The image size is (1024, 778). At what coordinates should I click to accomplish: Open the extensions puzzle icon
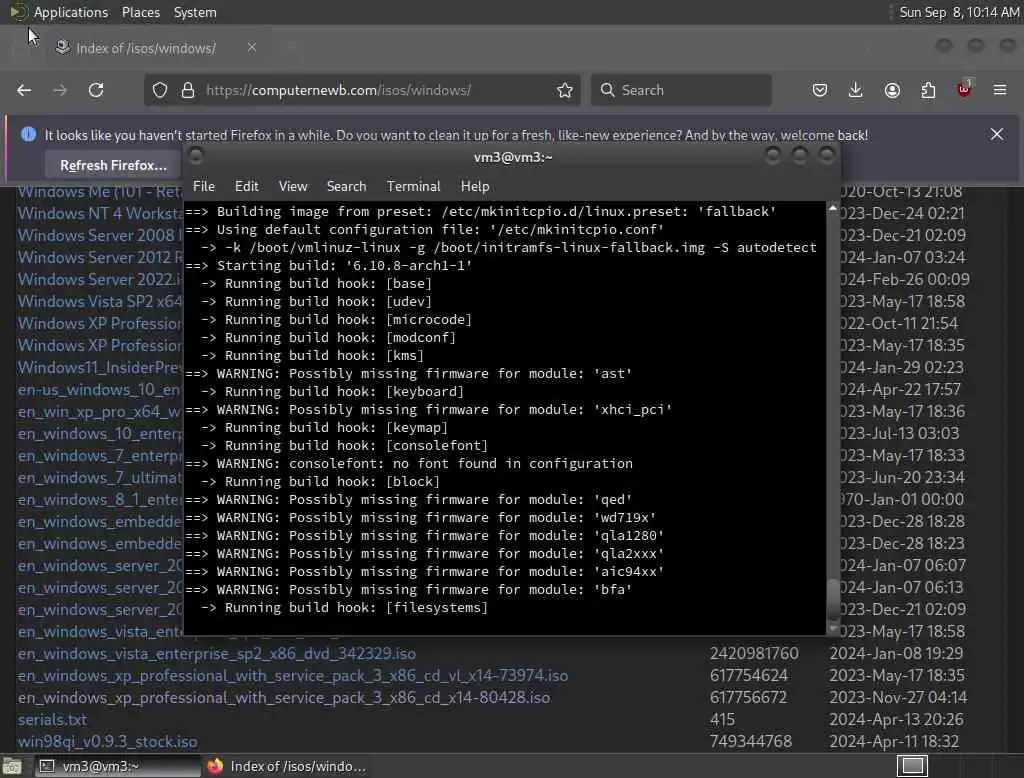point(928,90)
